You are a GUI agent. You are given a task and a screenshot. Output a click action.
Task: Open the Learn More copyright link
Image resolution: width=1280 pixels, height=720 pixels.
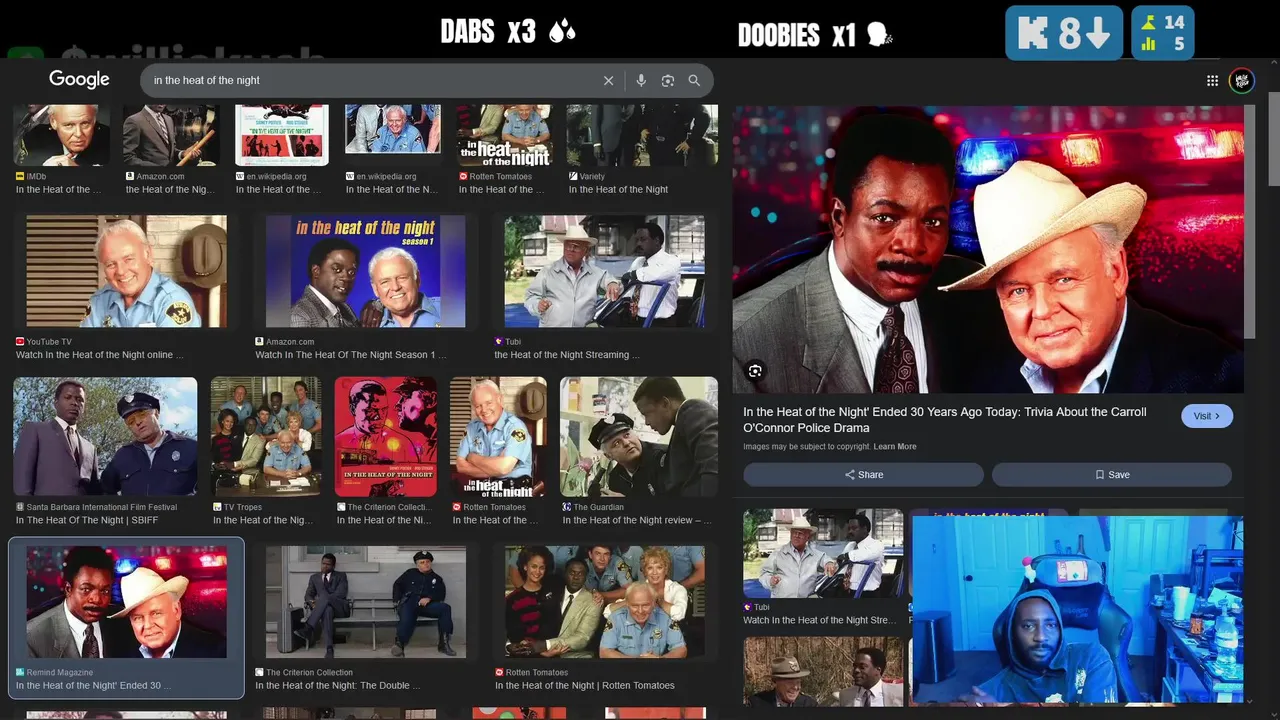pyautogui.click(x=894, y=447)
